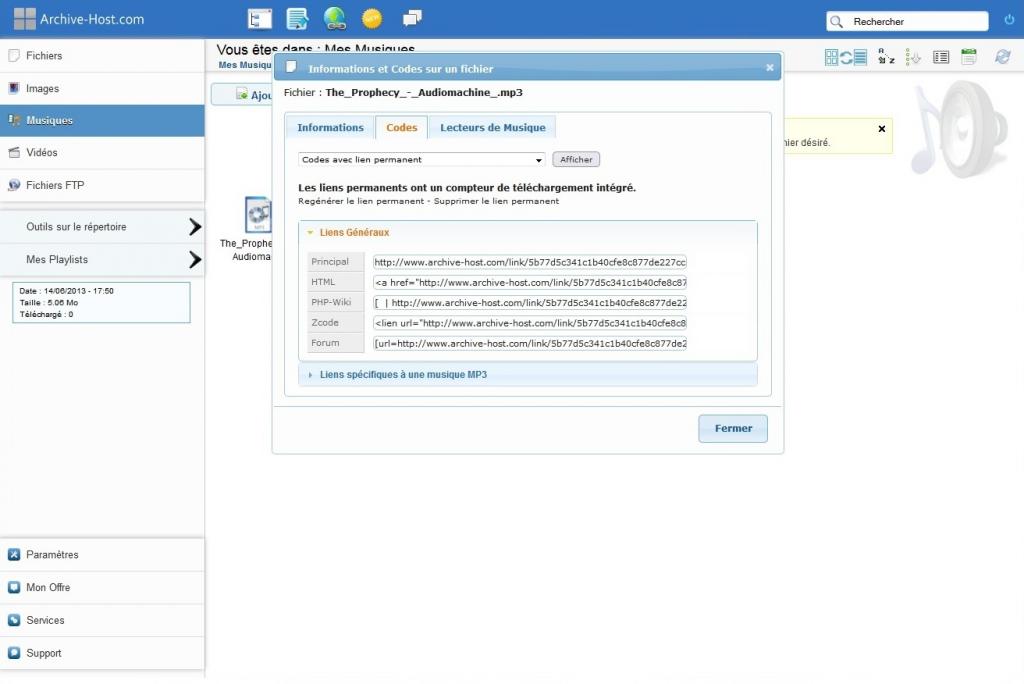
Task: Click the refresh icon at top right
Action: [1002, 57]
